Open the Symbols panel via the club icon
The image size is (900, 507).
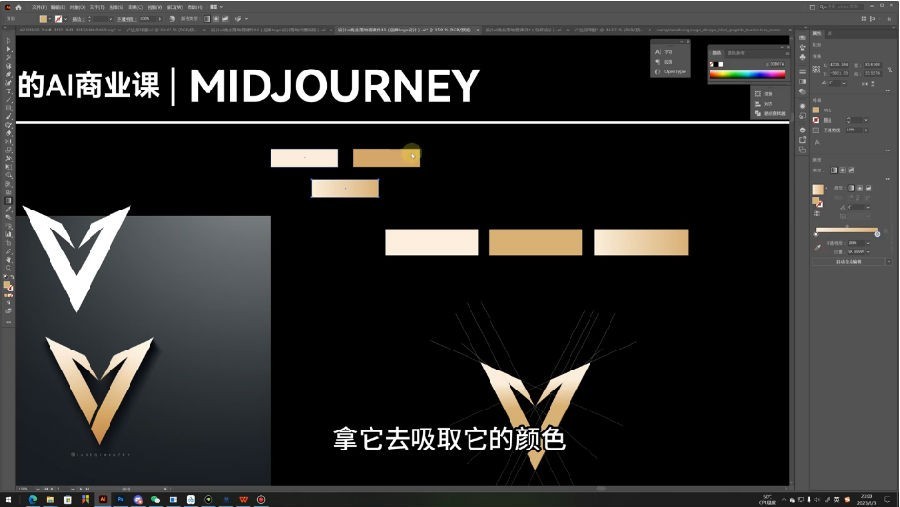802,56
